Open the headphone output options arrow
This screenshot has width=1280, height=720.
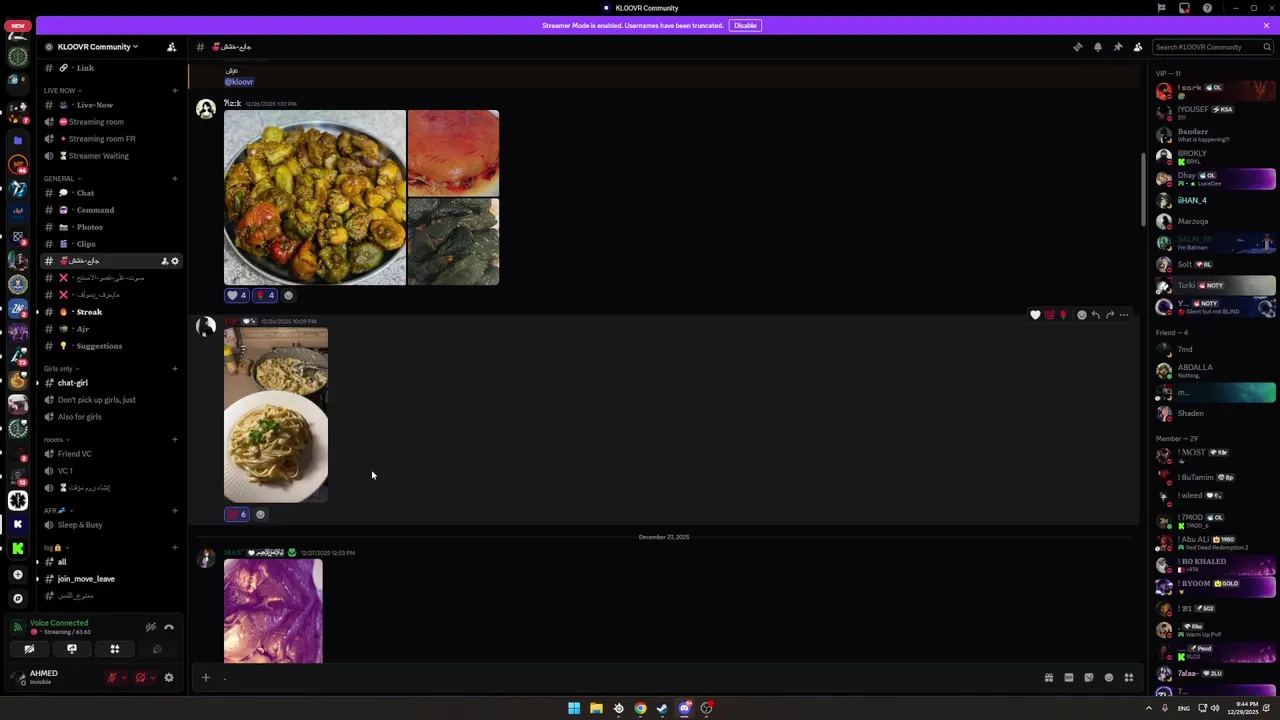click(152, 678)
